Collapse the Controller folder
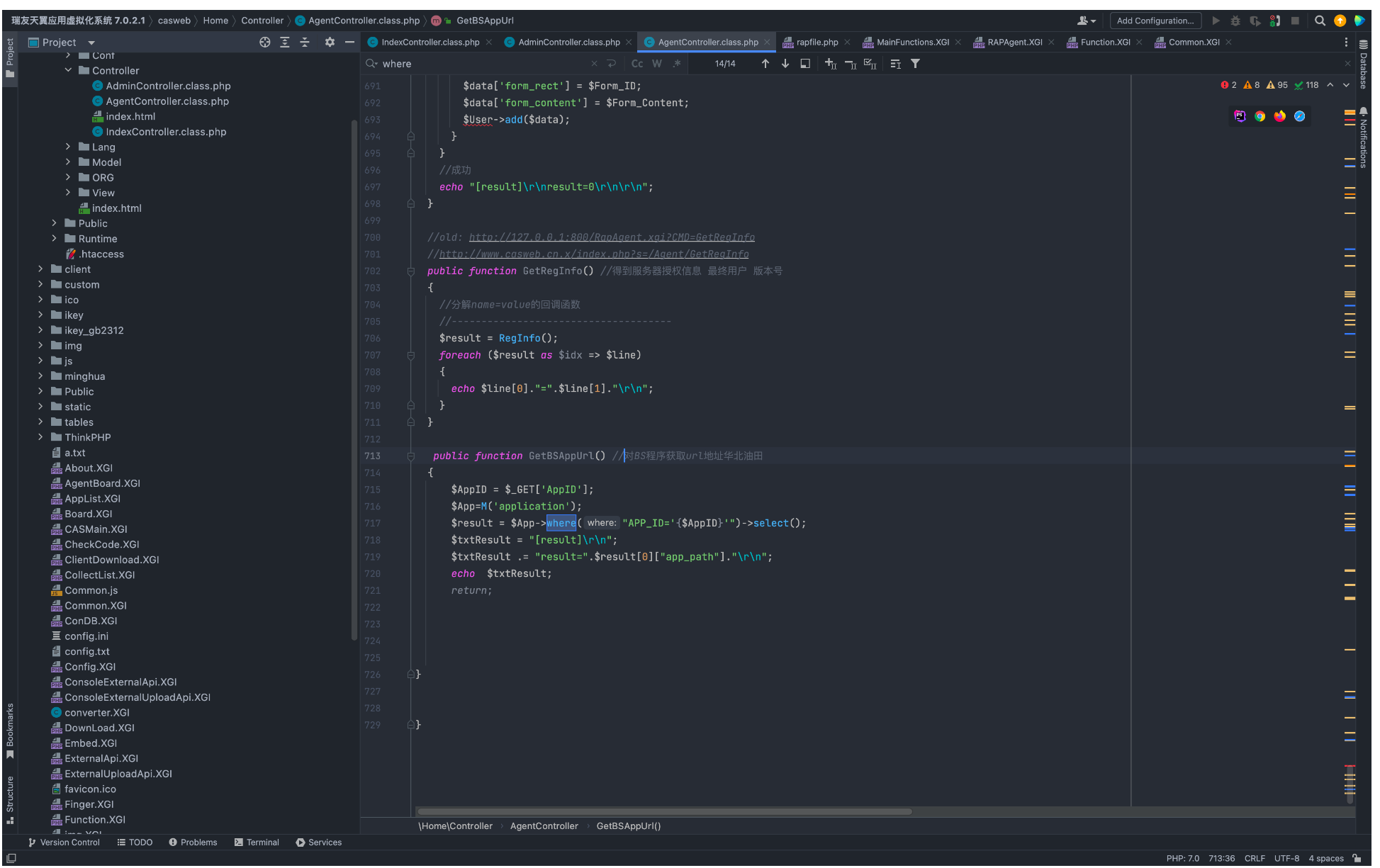Image resolution: width=1380 pixels, height=868 pixels. point(69,70)
